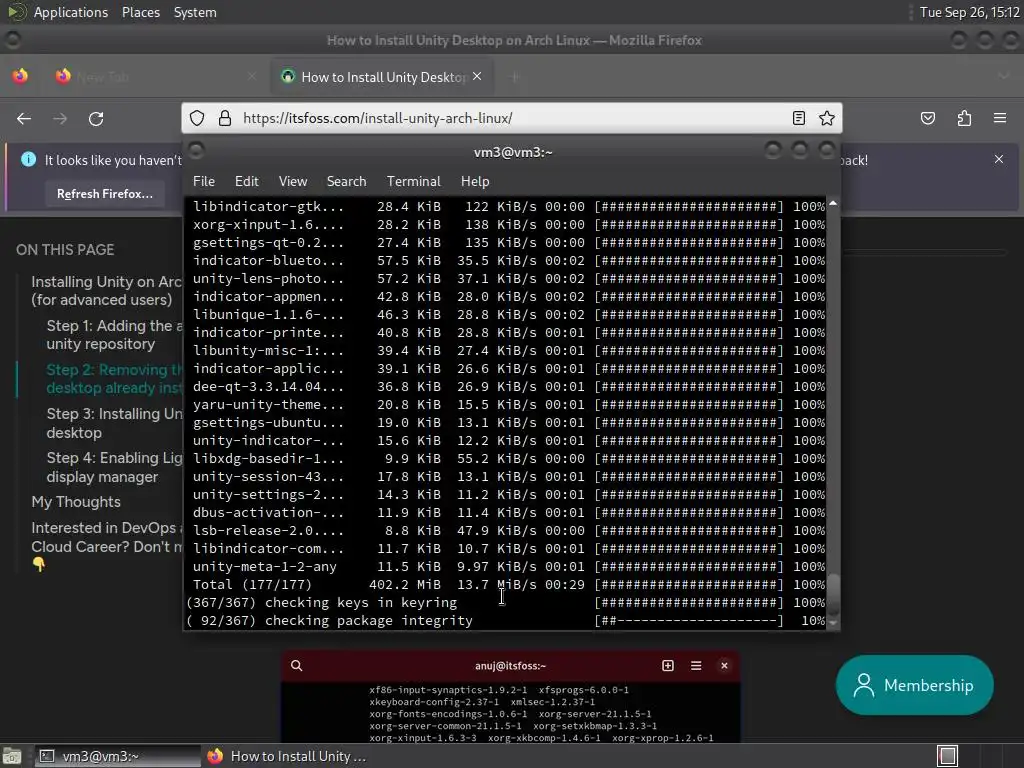Click search icon in anuj@itsfoss terminal image
Image resolution: width=1024 pixels, height=768 pixels.
coord(296,665)
